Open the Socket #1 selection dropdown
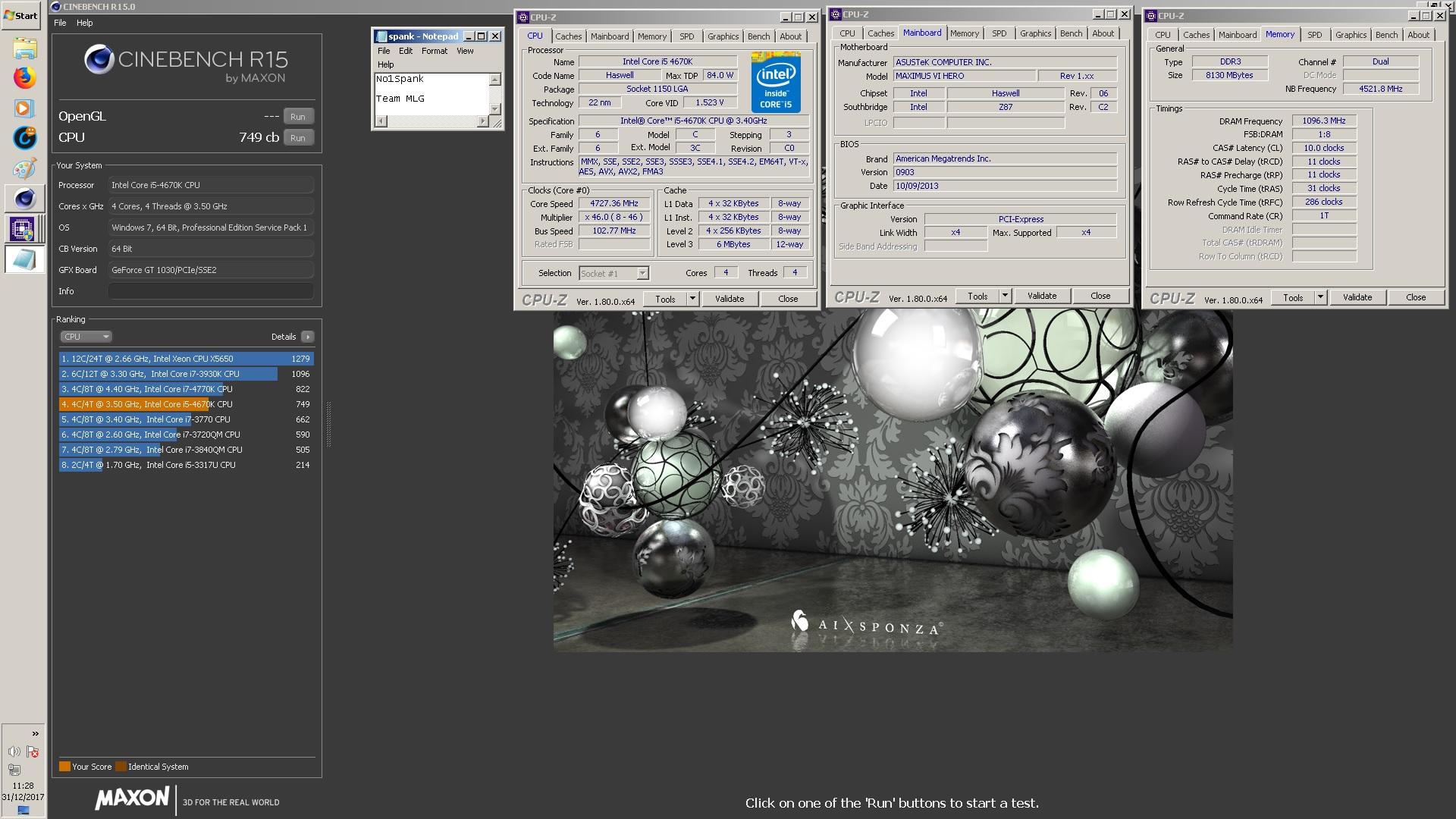The height and width of the screenshot is (819, 1456). 614,274
